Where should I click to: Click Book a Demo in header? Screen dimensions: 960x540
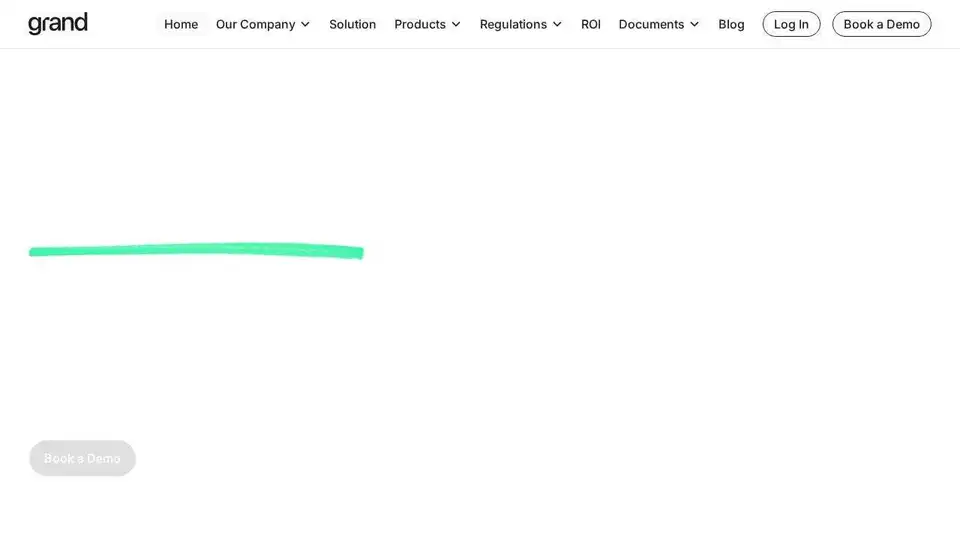click(x=882, y=24)
